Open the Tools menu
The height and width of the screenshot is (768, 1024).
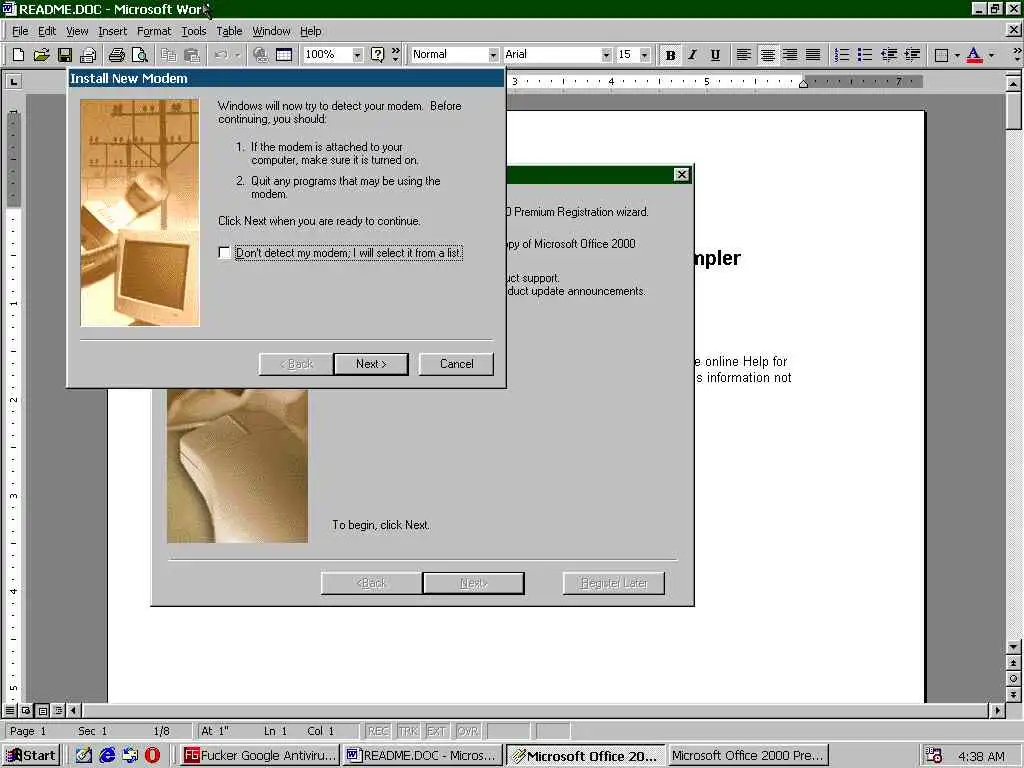click(193, 31)
